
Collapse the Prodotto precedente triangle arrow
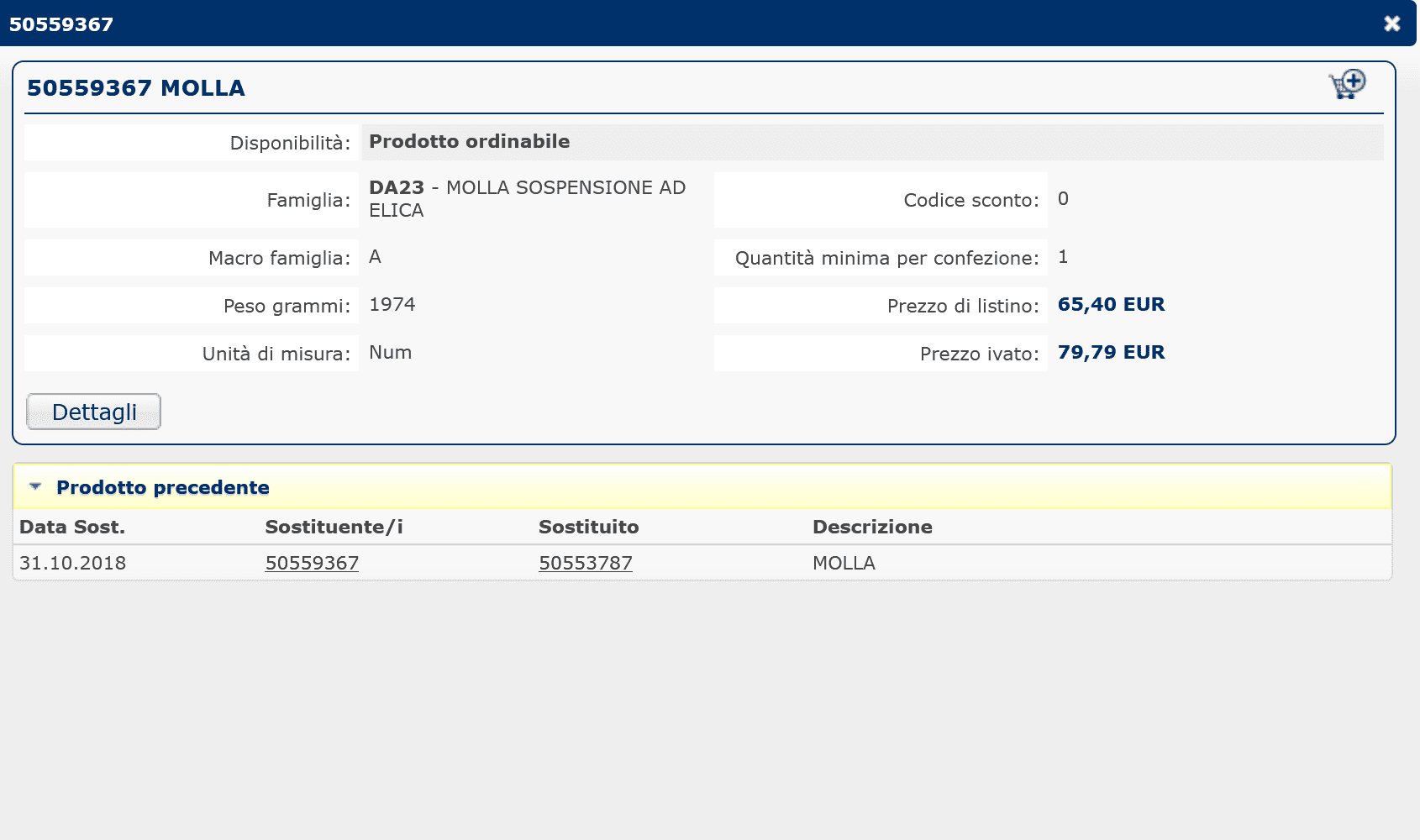pos(35,487)
